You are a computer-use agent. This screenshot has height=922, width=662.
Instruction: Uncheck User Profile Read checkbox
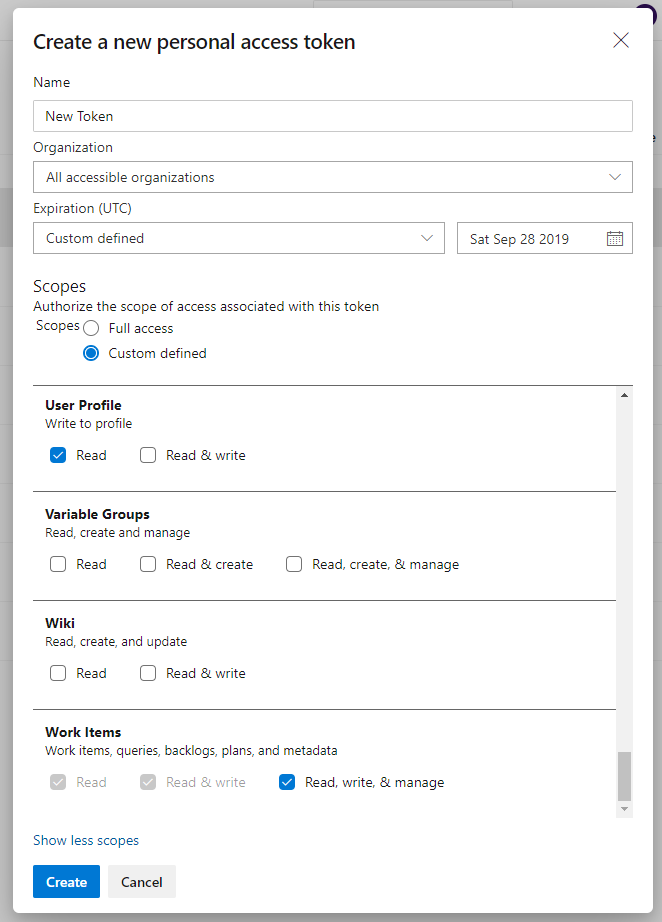coord(58,455)
